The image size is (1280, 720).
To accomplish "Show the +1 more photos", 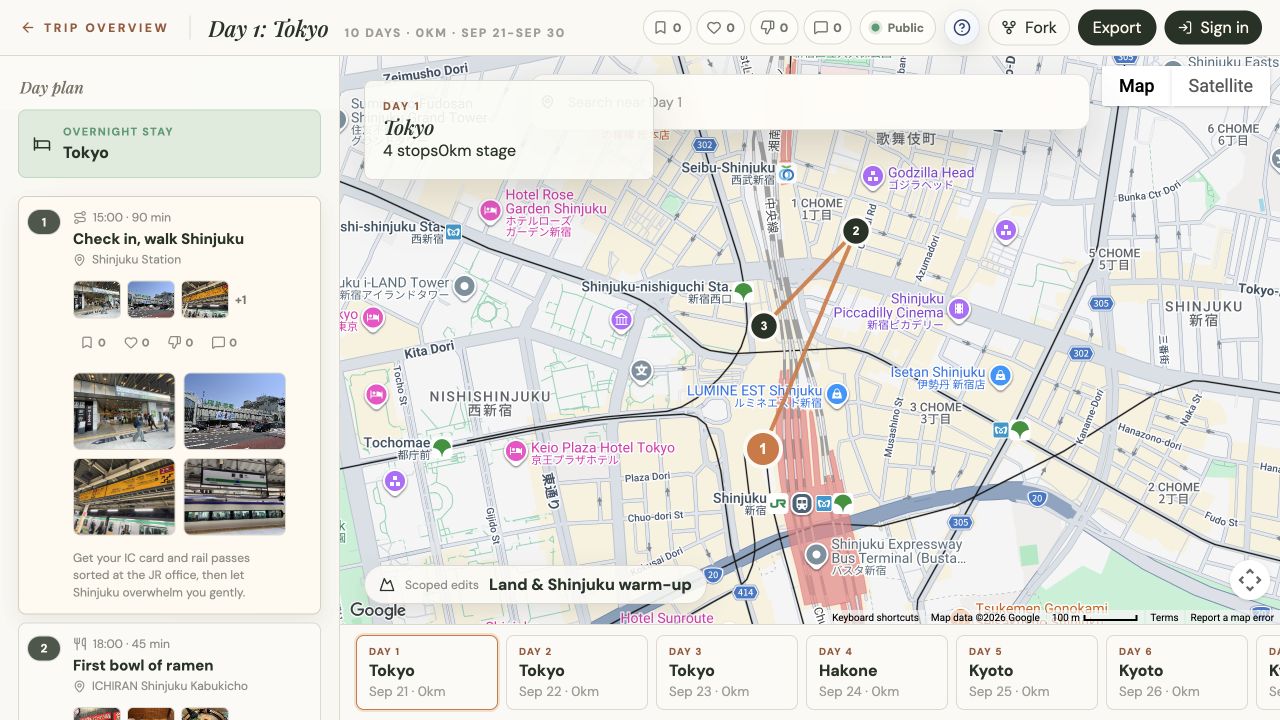I will 241,300.
